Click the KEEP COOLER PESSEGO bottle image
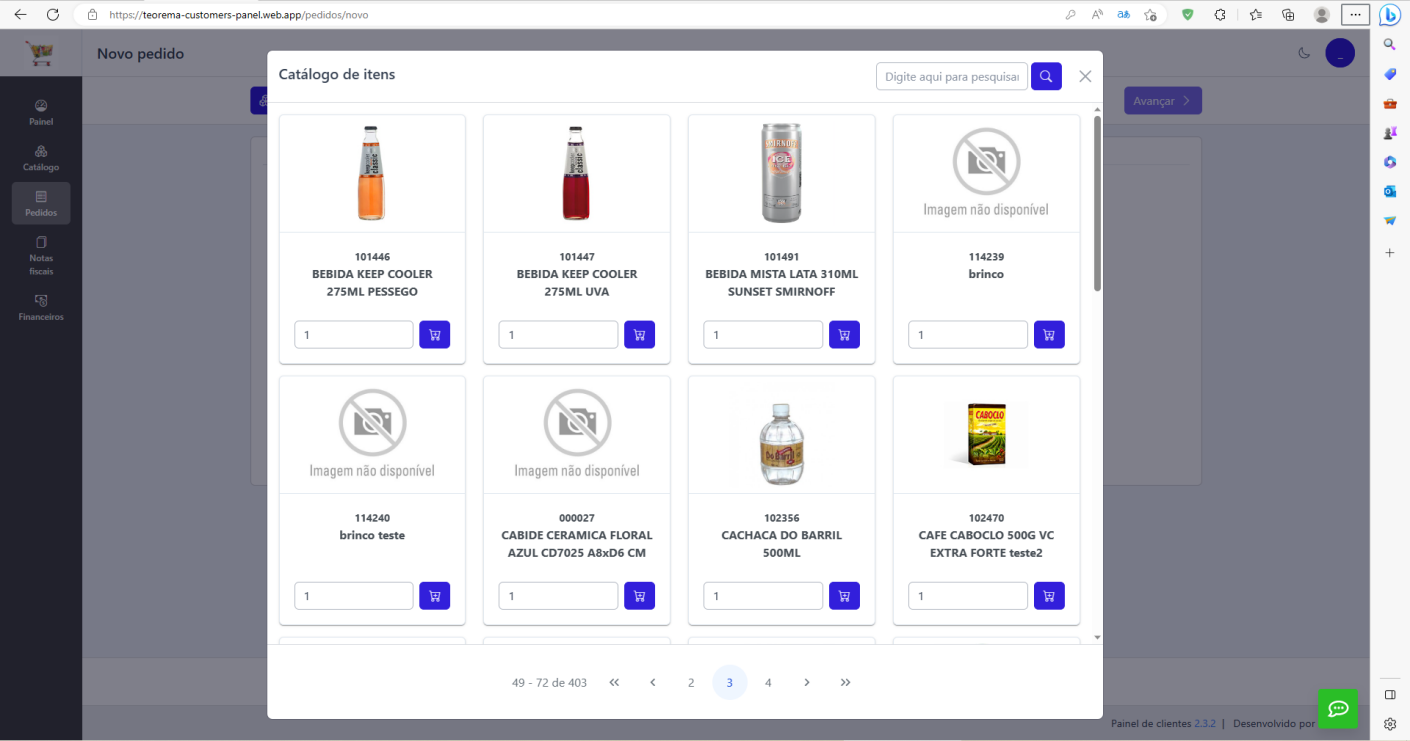 371,173
